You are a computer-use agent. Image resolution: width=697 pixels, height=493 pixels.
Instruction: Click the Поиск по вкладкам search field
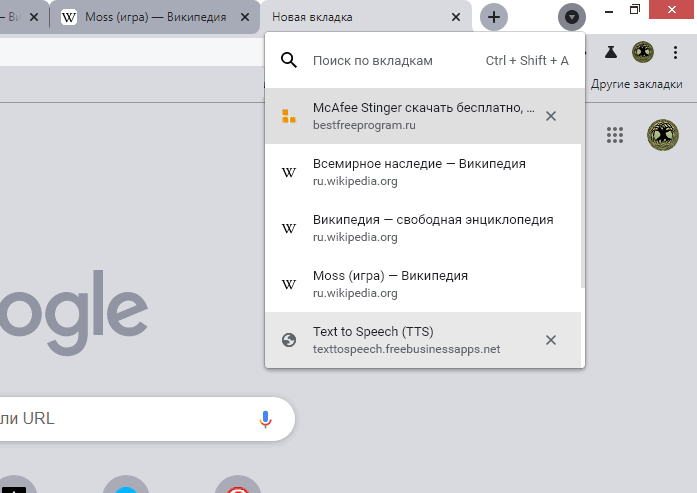coord(425,60)
